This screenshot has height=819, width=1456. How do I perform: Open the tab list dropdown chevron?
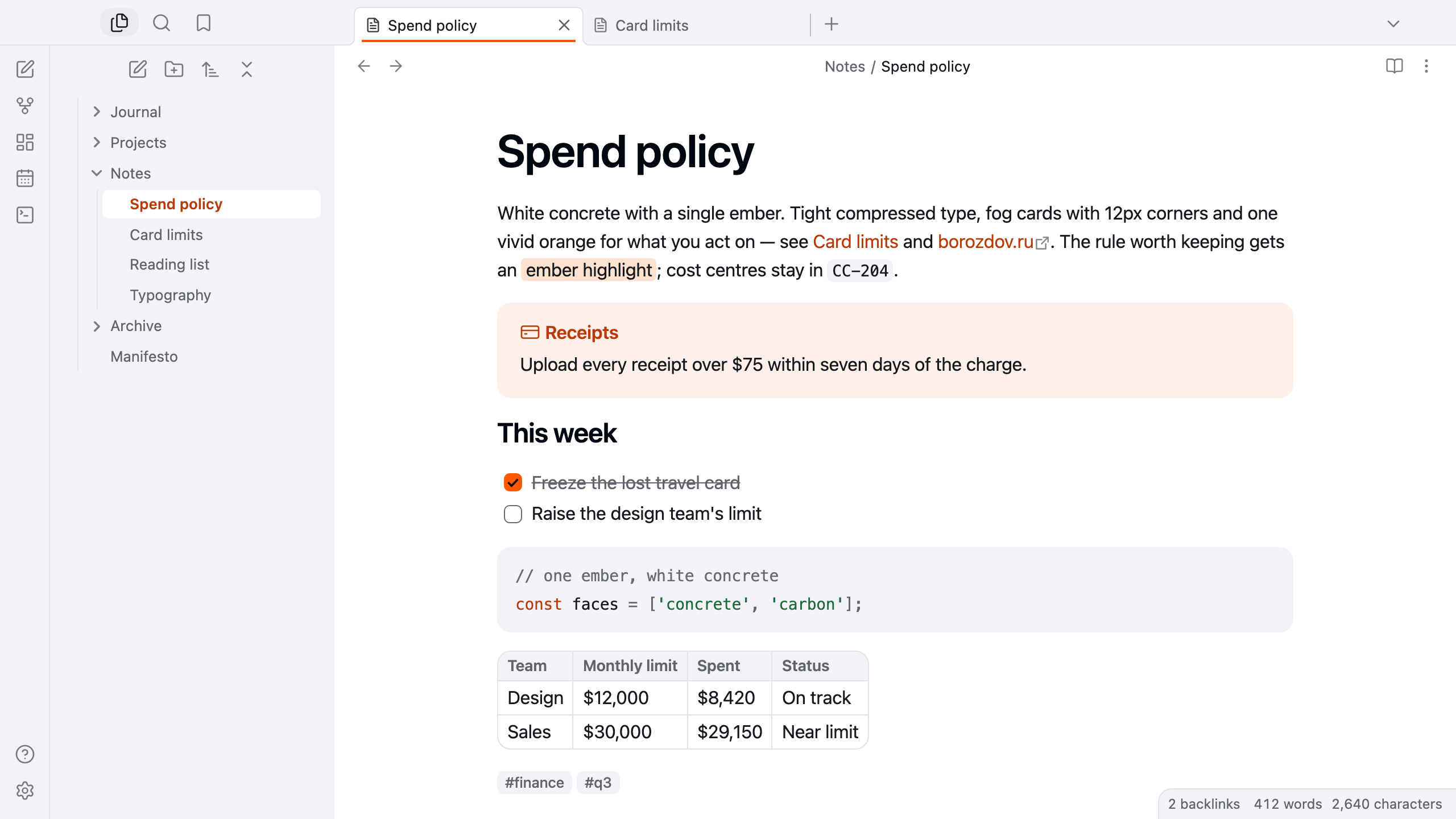[1393, 24]
